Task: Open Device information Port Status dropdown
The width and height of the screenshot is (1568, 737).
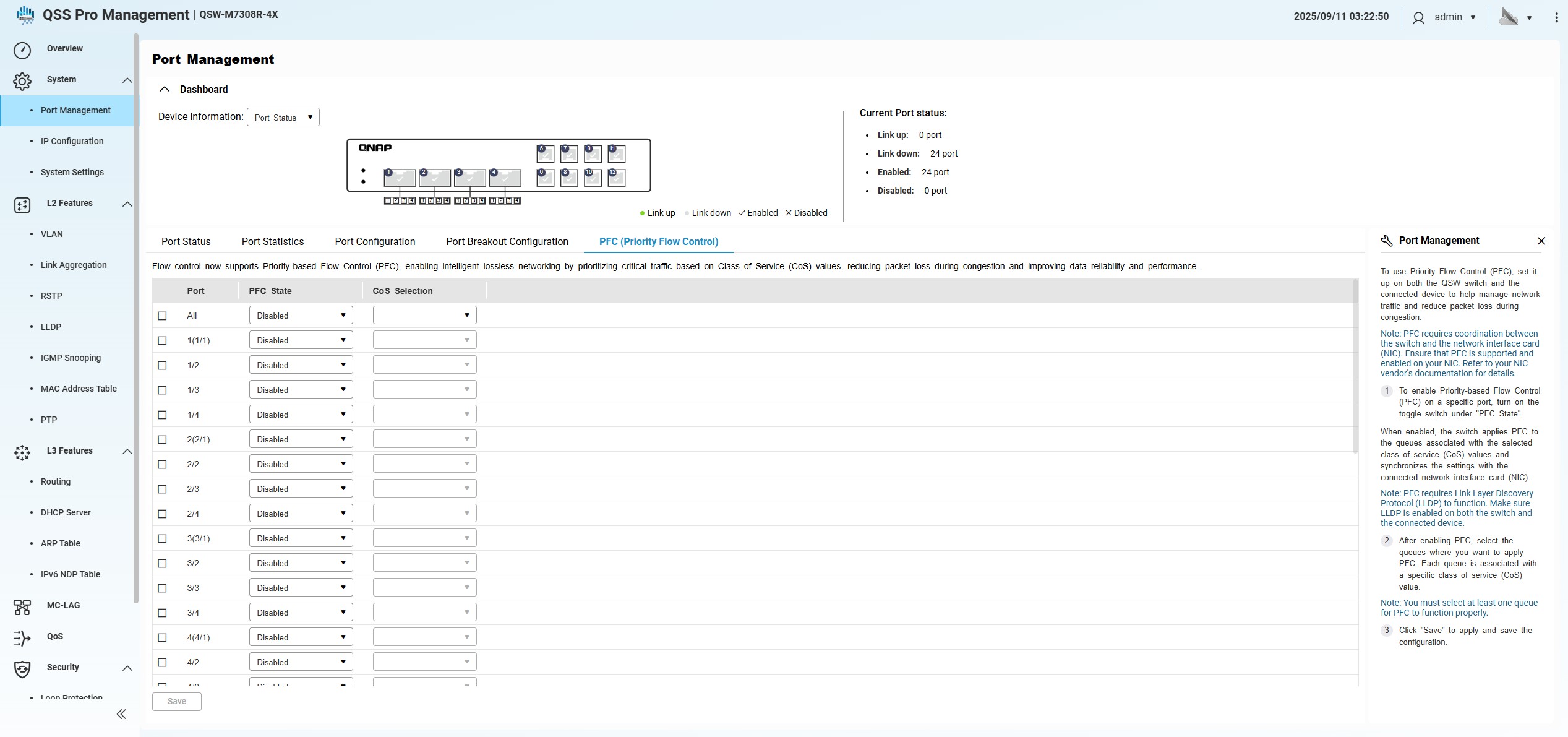Action: click(283, 118)
